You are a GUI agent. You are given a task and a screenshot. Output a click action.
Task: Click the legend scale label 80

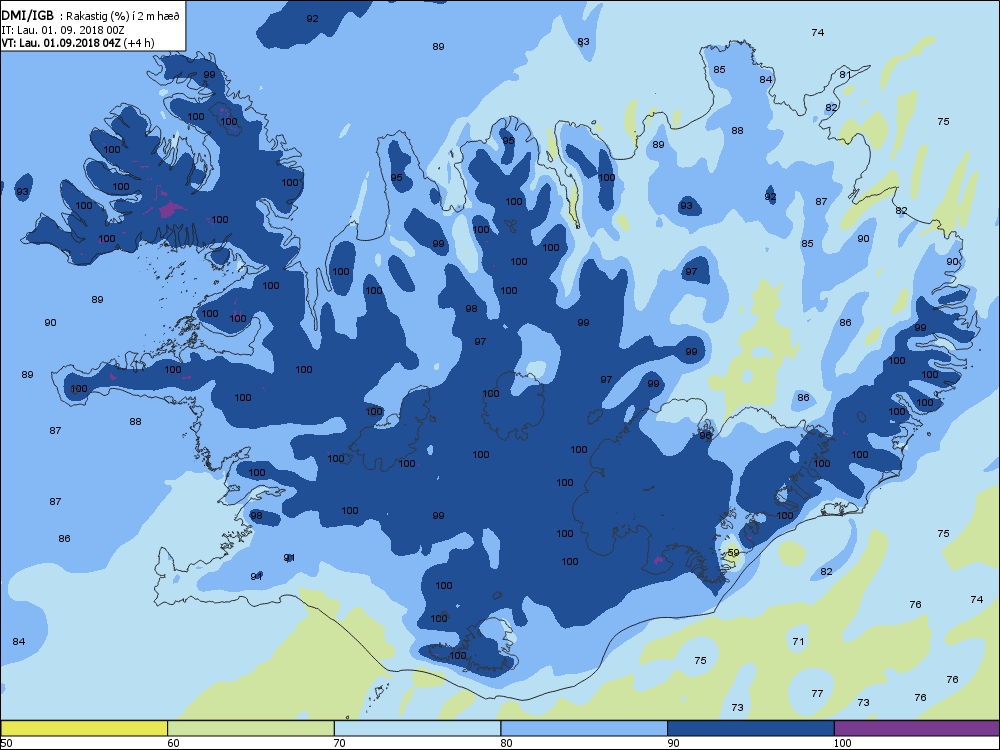(x=506, y=743)
